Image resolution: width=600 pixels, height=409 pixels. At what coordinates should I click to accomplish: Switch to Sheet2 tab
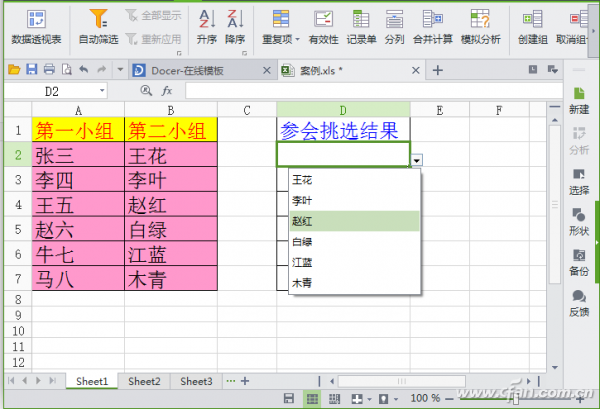144,381
